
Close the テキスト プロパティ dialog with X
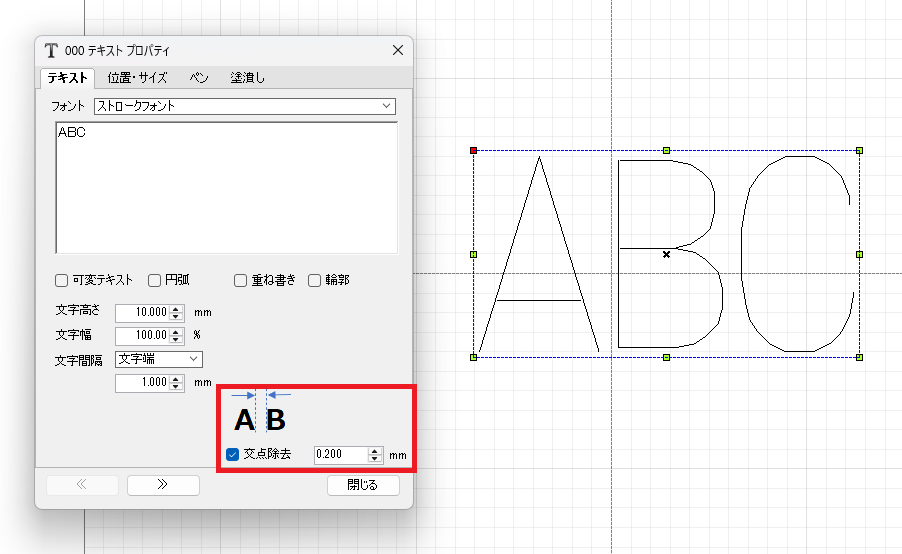[x=398, y=50]
